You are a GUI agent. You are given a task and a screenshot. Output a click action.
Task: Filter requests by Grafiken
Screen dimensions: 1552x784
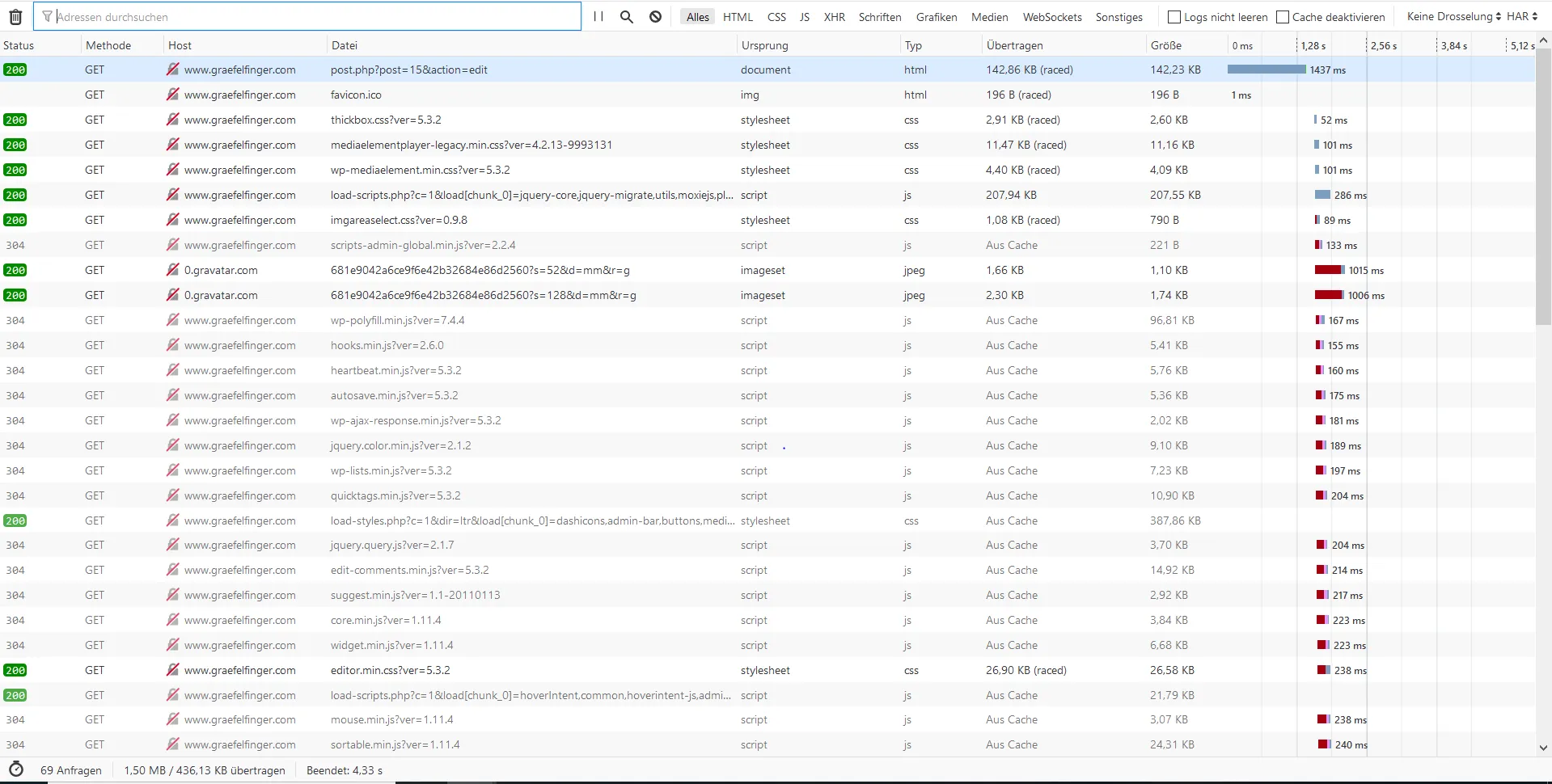pyautogui.click(x=937, y=17)
